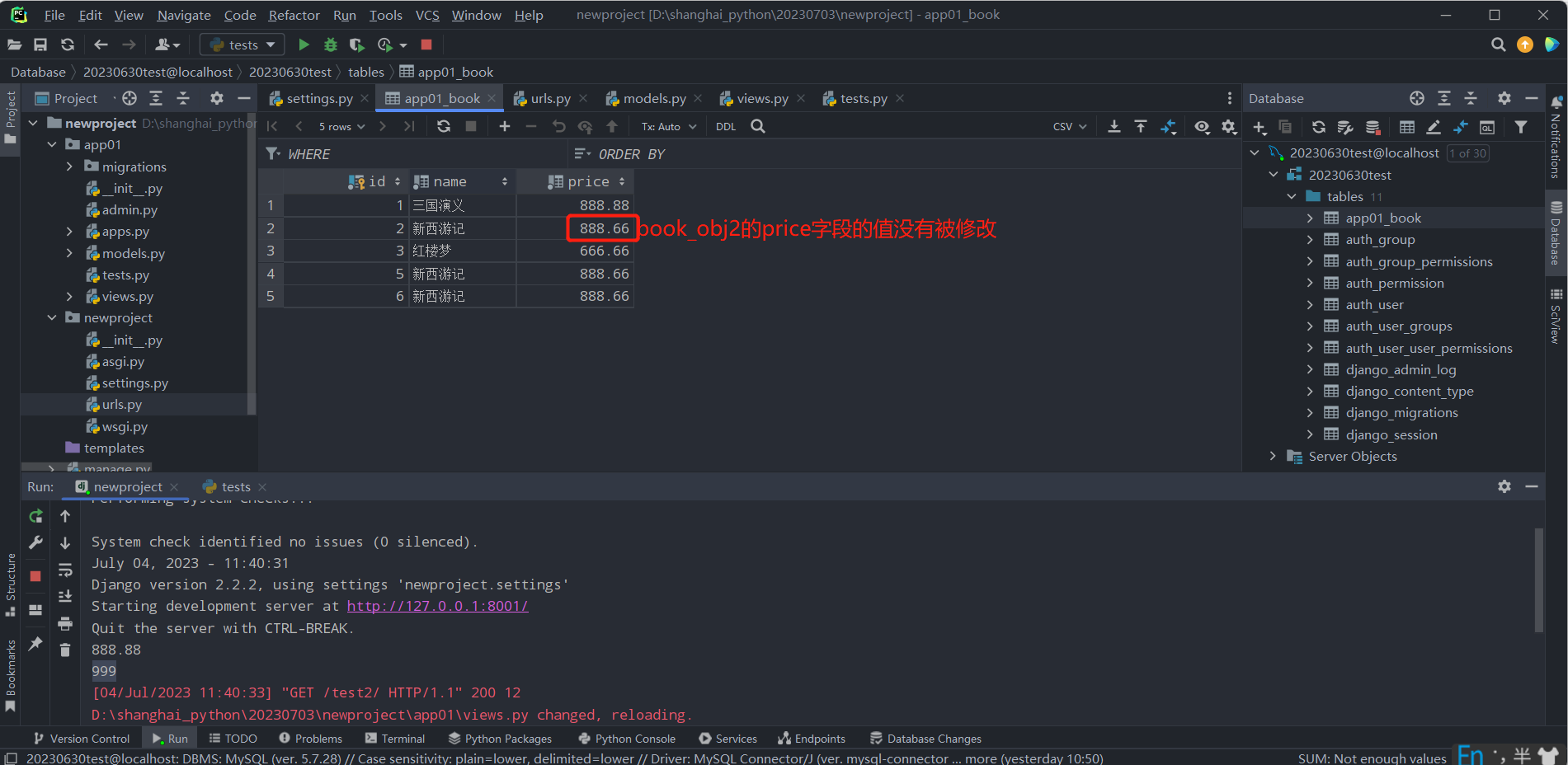
Task: Search in the data grid with the magnifier
Action: click(758, 126)
